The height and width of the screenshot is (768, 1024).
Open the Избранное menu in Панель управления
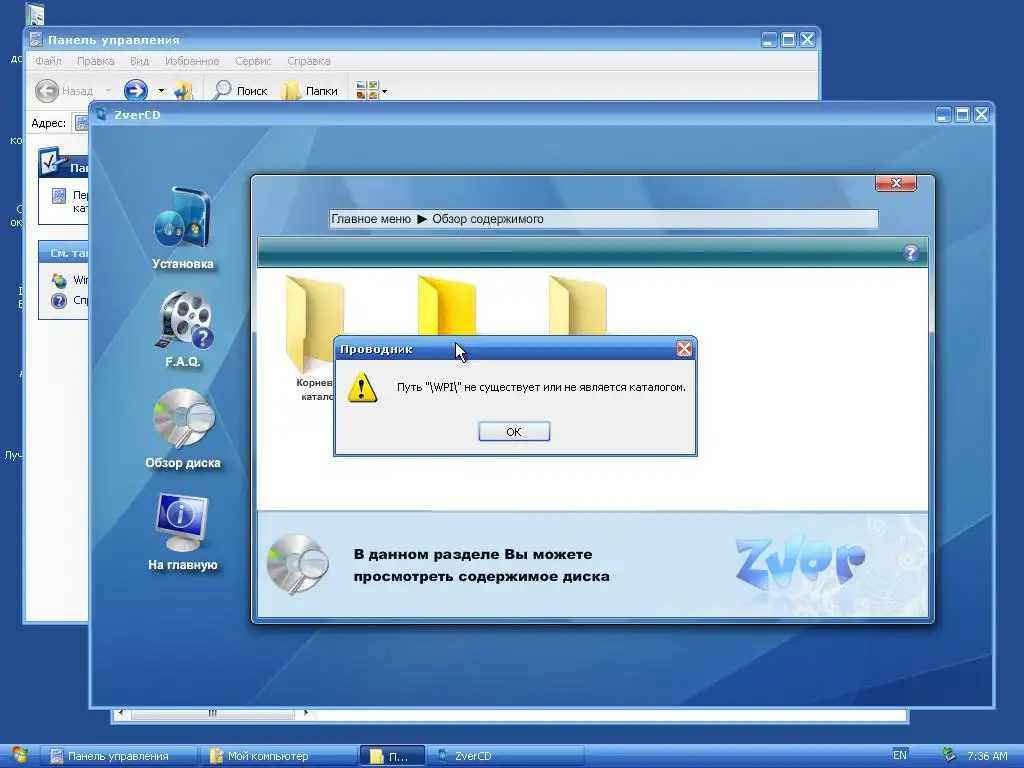pyautogui.click(x=192, y=61)
